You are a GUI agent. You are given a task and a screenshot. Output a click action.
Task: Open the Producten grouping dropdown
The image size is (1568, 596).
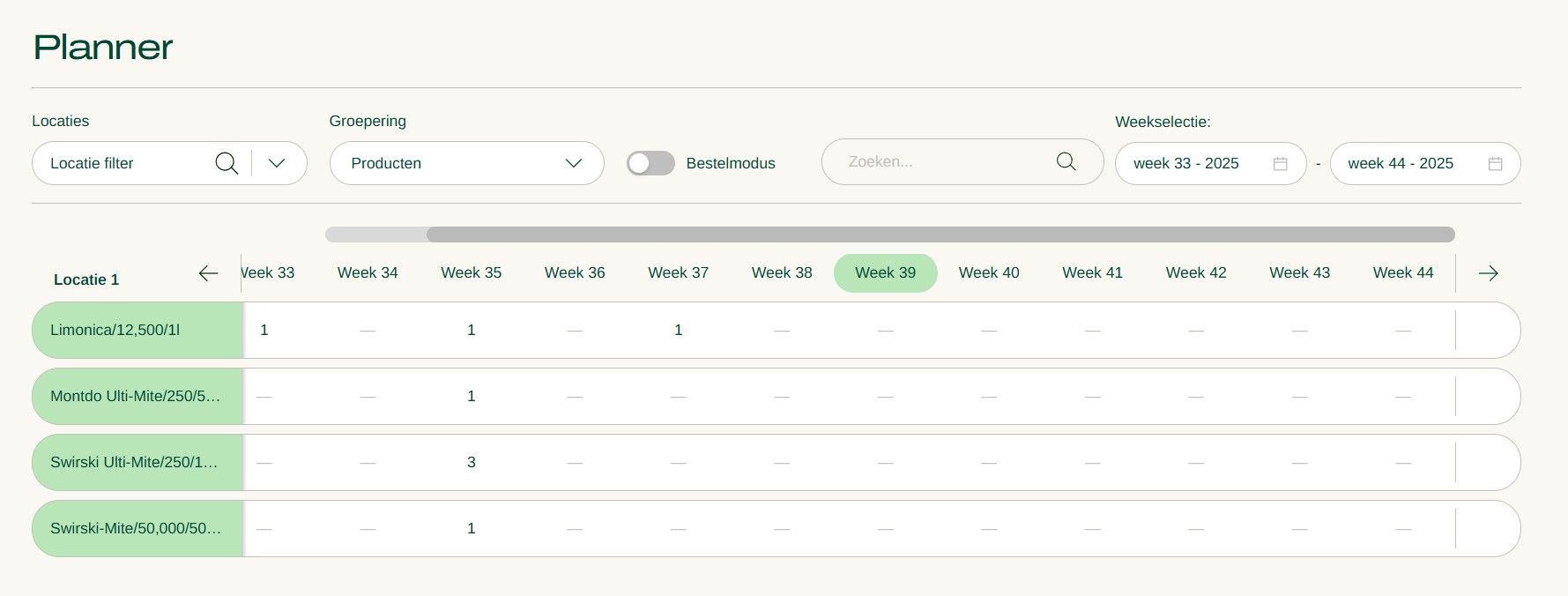tap(466, 163)
